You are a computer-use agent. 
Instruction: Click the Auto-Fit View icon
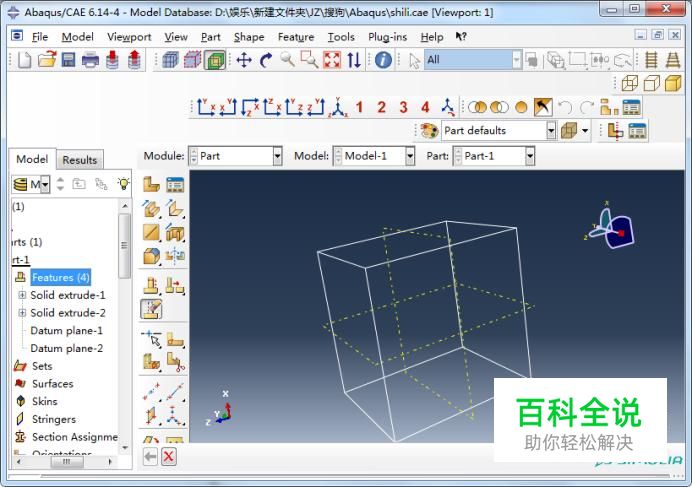click(332, 60)
